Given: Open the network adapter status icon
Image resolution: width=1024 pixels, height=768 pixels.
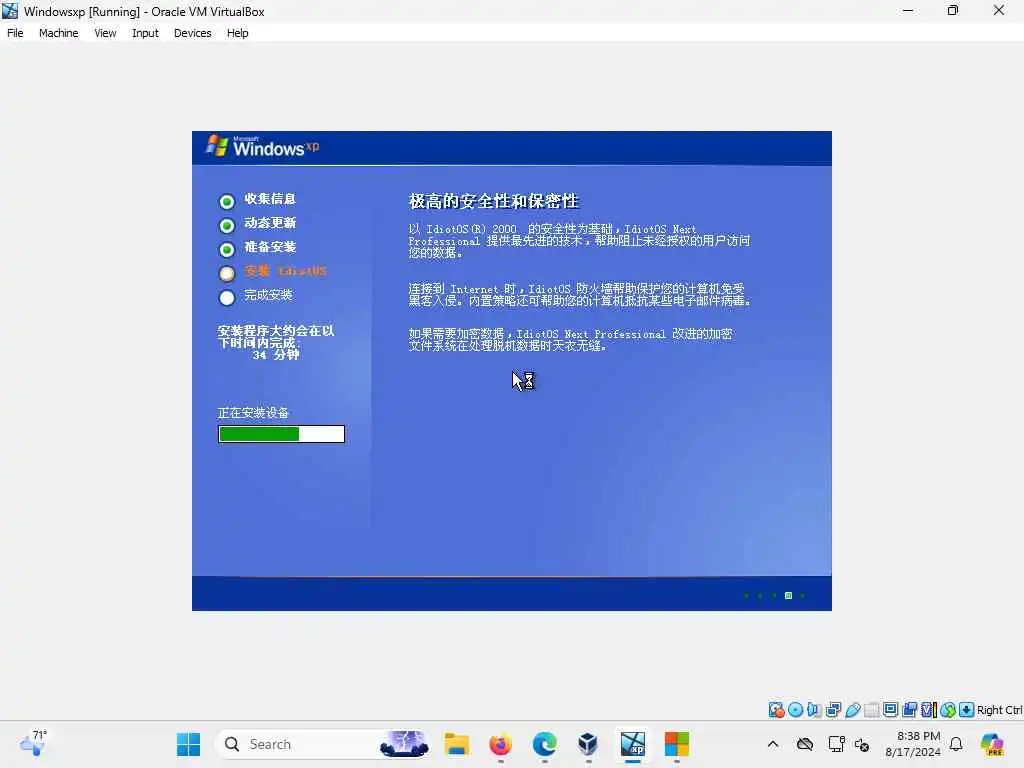Looking at the screenshot, I should pyautogui.click(x=833, y=710).
